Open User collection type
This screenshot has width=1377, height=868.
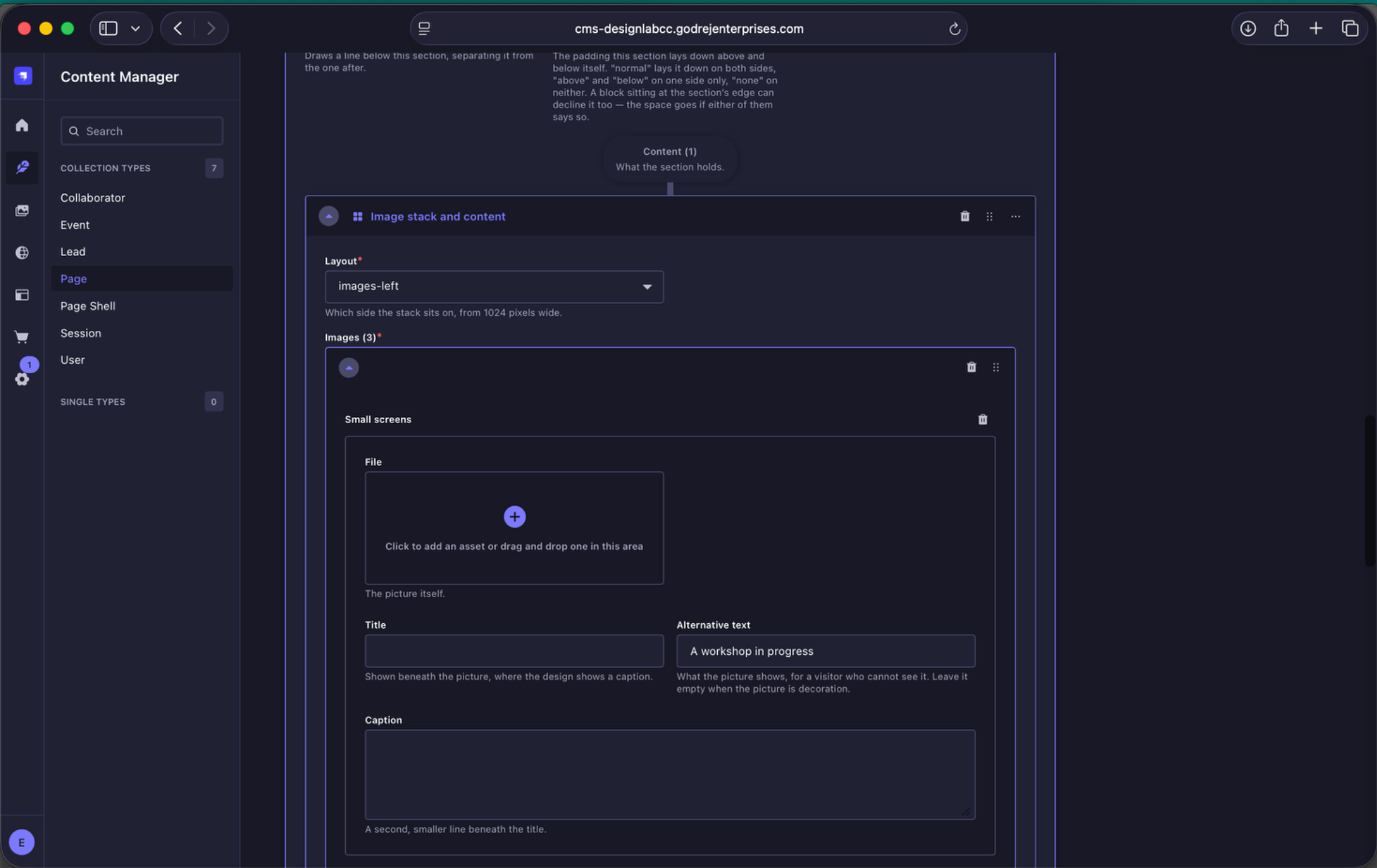pyautogui.click(x=73, y=360)
